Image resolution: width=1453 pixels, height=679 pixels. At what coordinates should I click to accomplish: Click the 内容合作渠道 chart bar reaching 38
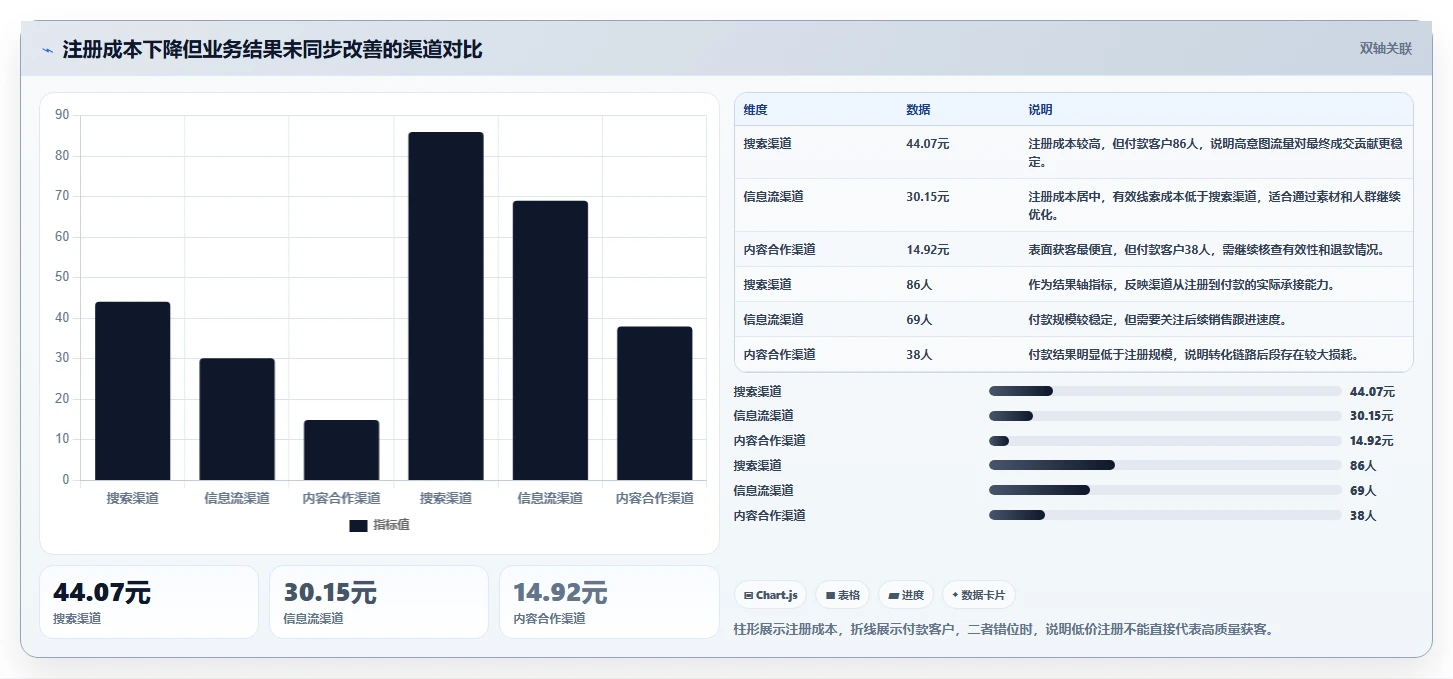pyautogui.click(x=655, y=403)
